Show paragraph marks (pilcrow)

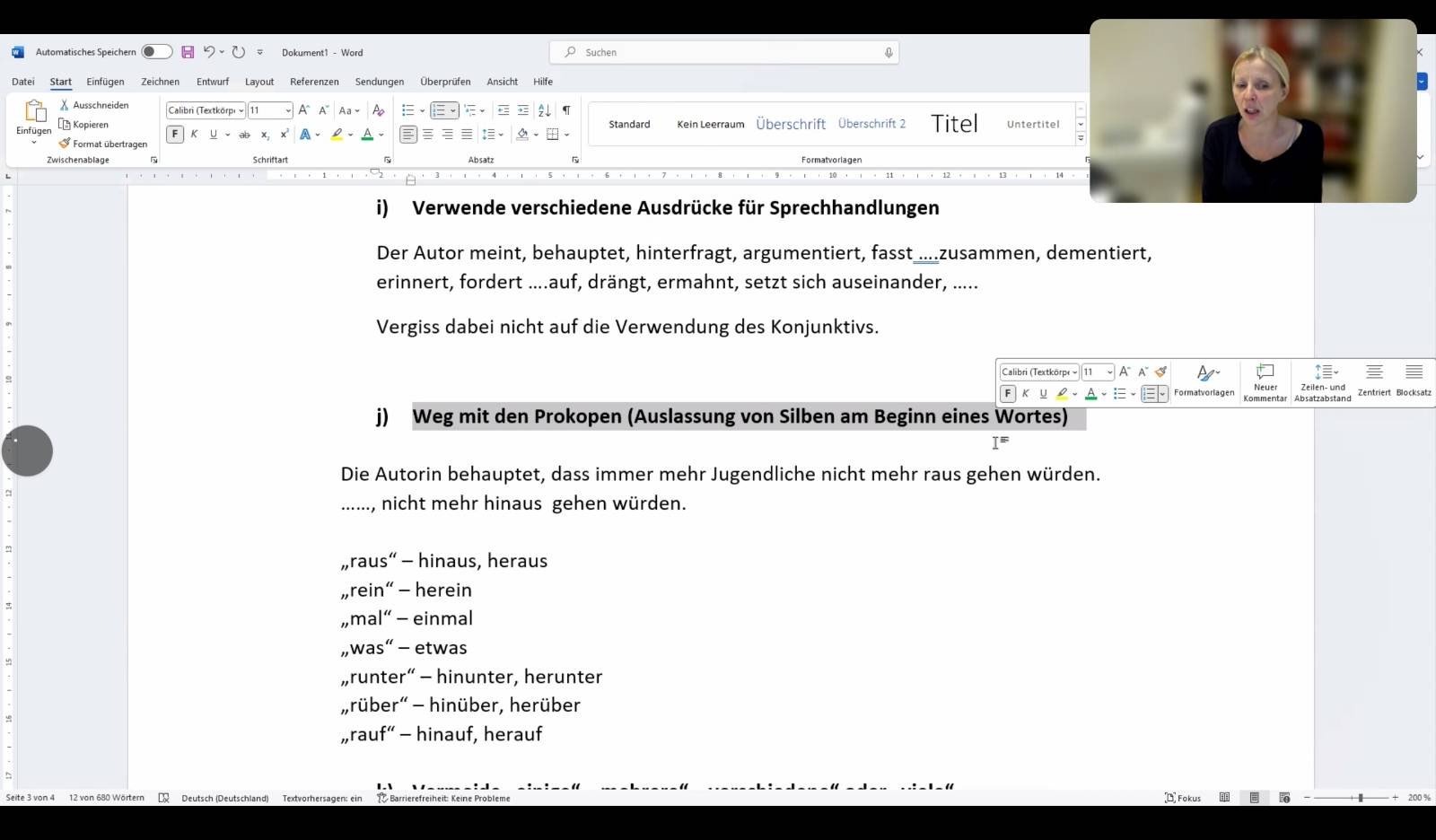coord(566,110)
